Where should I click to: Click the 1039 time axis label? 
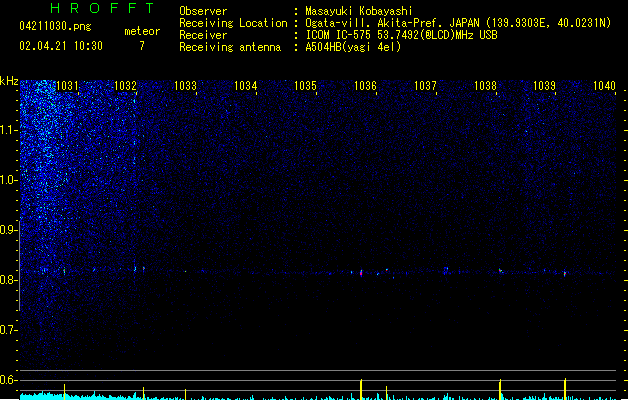point(544,86)
